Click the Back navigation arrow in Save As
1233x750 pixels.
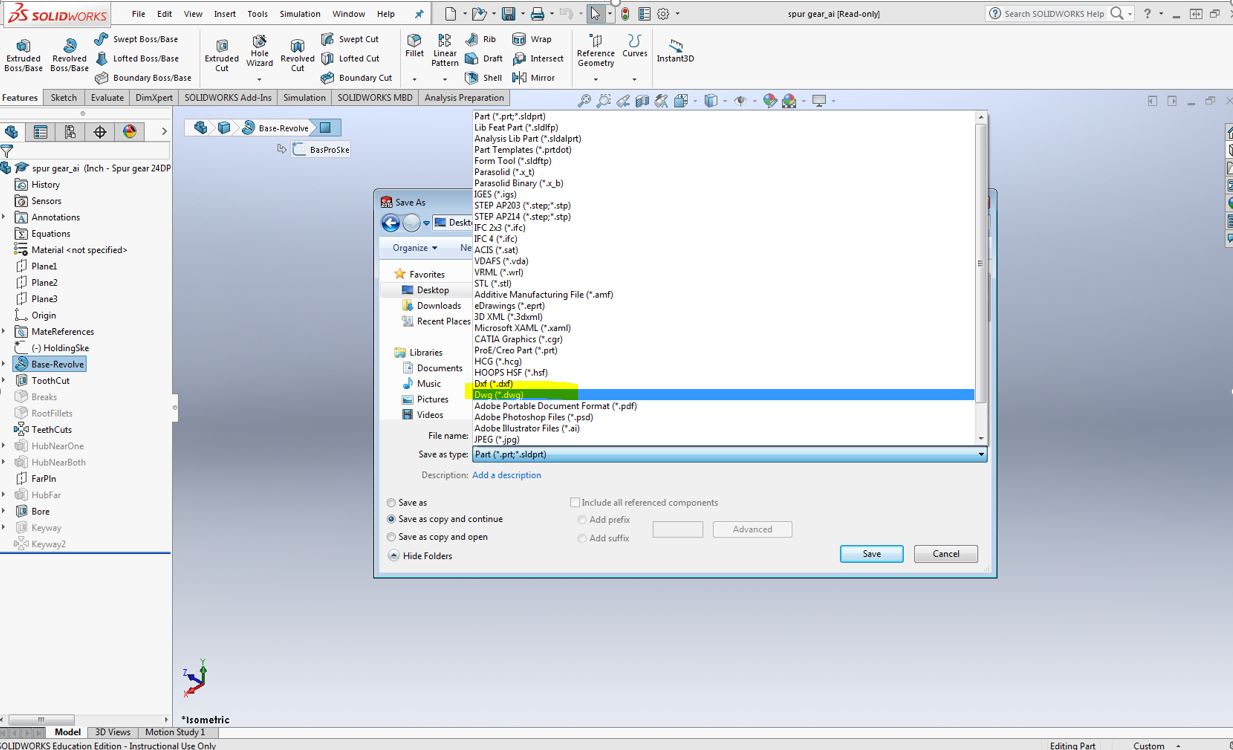[x=391, y=223]
